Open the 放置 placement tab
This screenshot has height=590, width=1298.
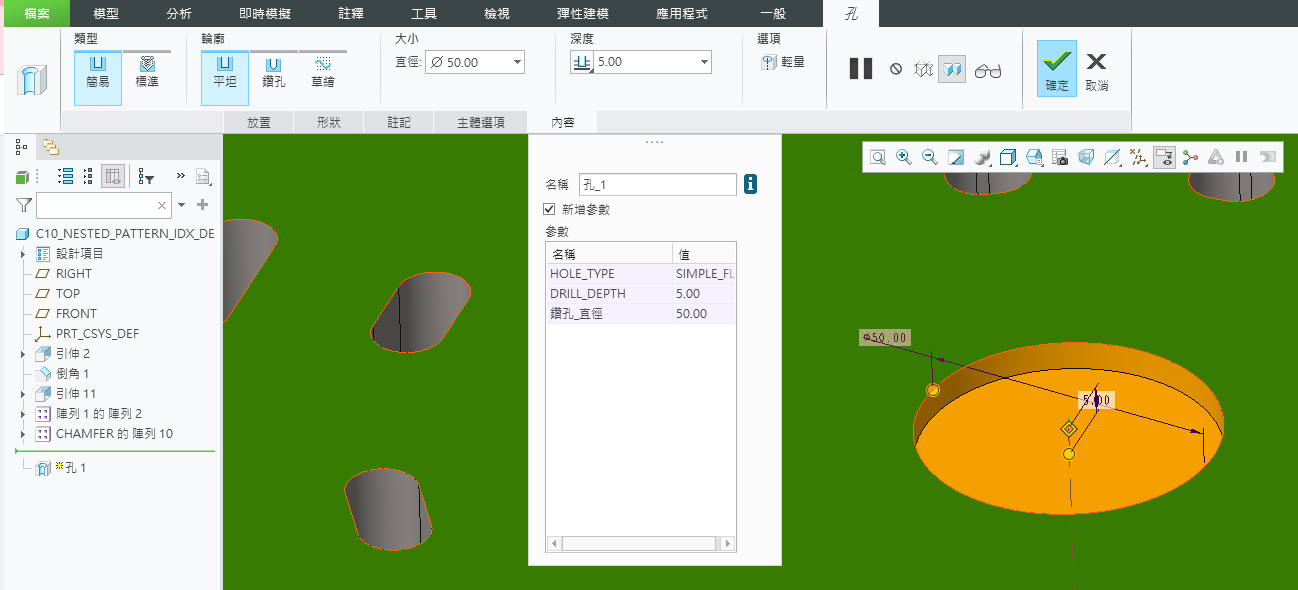pyautogui.click(x=259, y=123)
